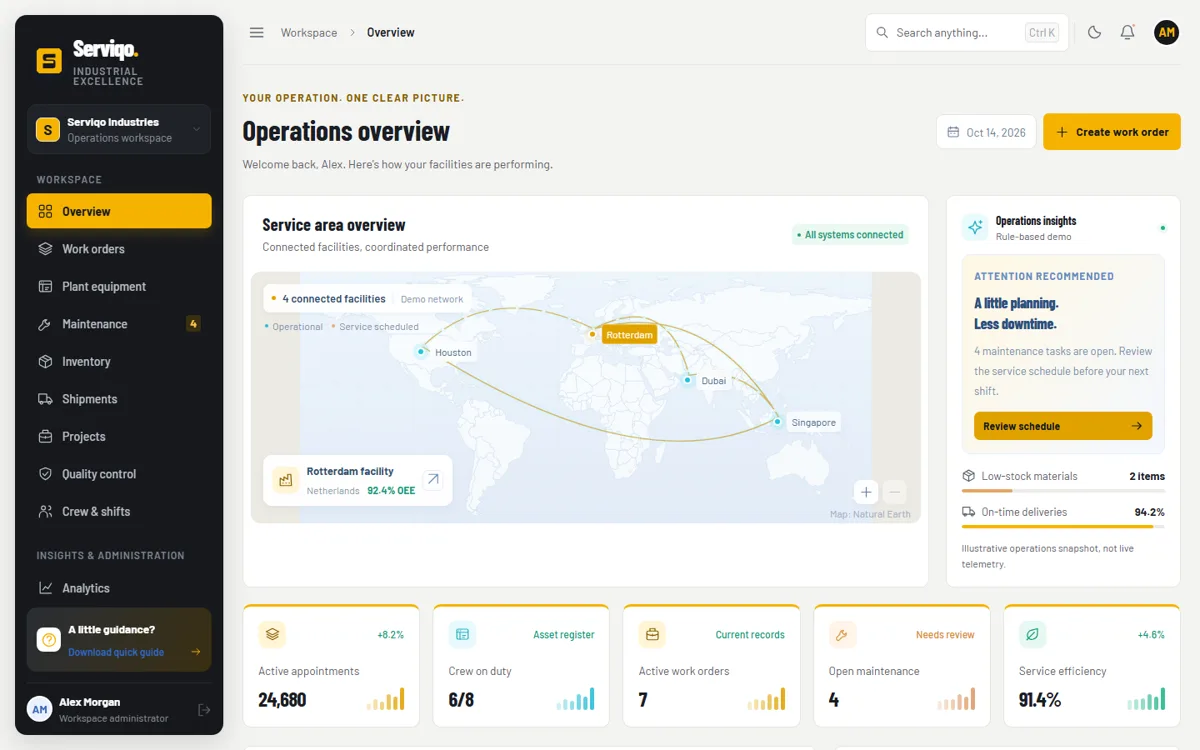This screenshot has height=750, width=1200.
Task: Click the sign-out icon beside Alex Morgan
Action: coord(204,709)
